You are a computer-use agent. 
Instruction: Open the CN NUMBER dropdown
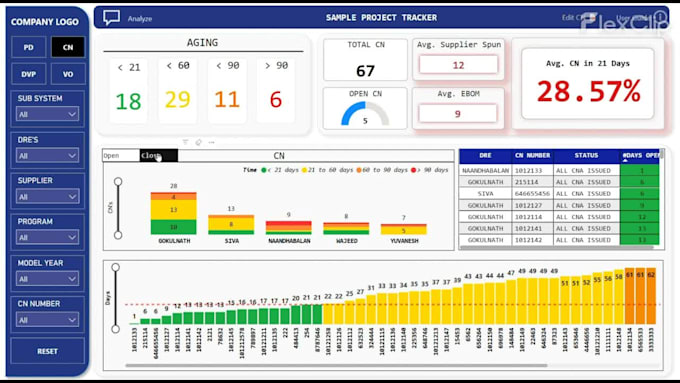pyautogui.click(x=47, y=320)
